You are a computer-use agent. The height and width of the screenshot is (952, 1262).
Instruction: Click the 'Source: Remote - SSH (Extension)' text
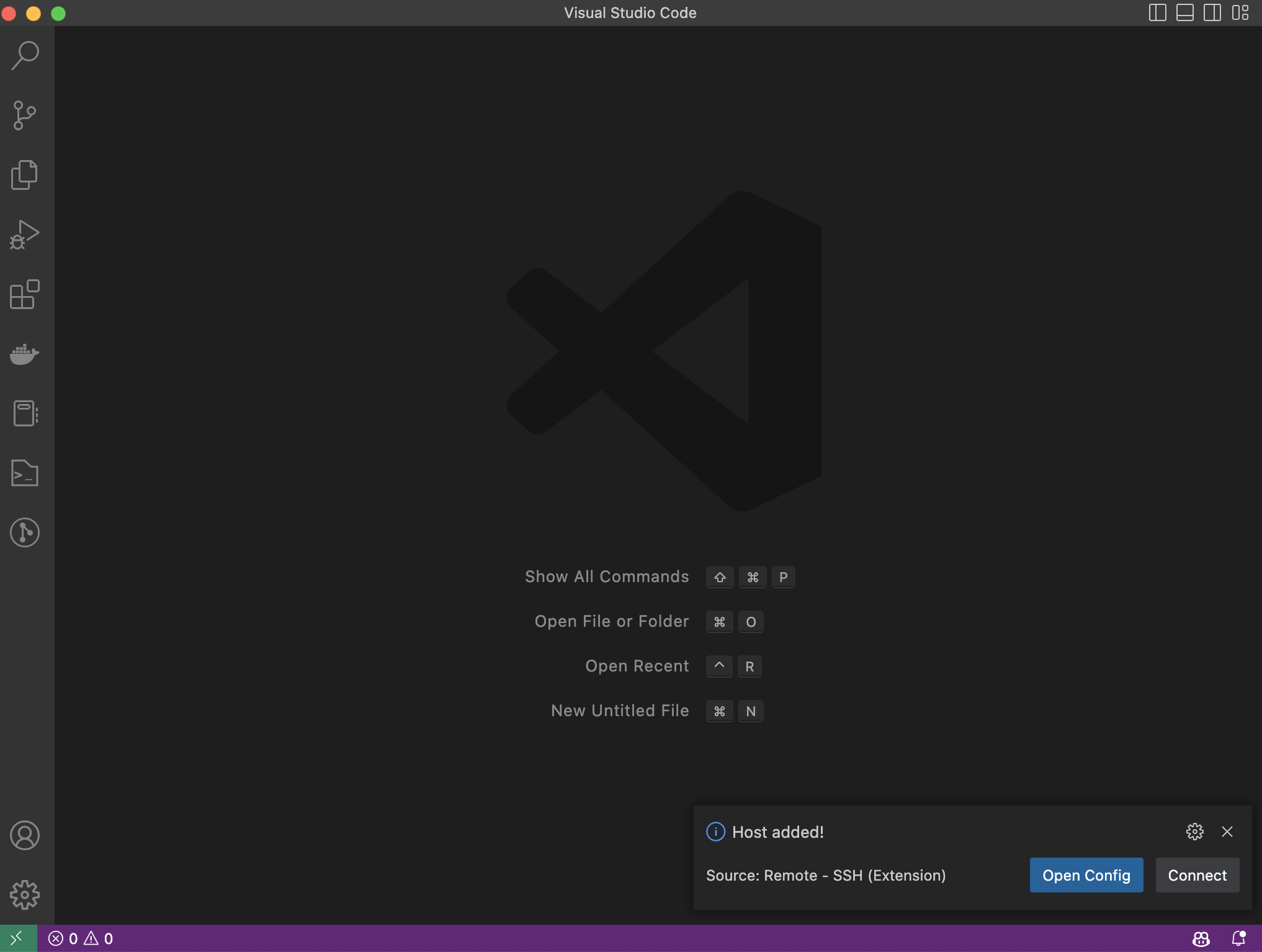coord(826,875)
